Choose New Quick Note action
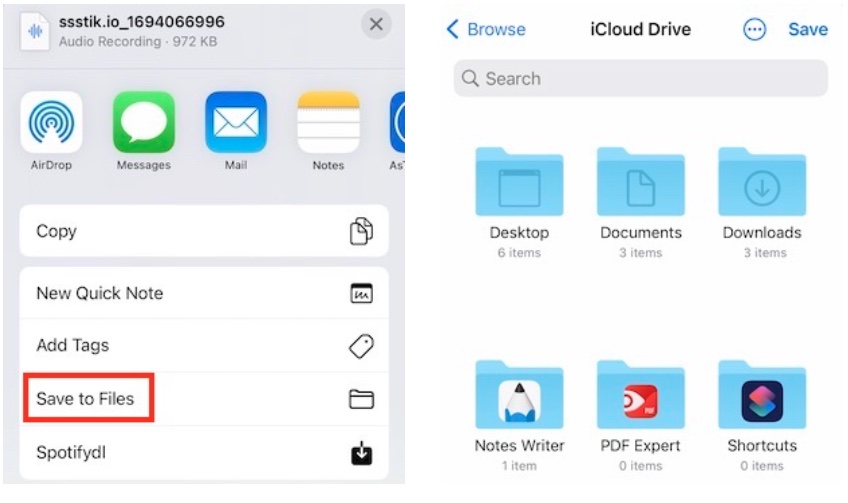The height and width of the screenshot is (503, 848). (204, 293)
